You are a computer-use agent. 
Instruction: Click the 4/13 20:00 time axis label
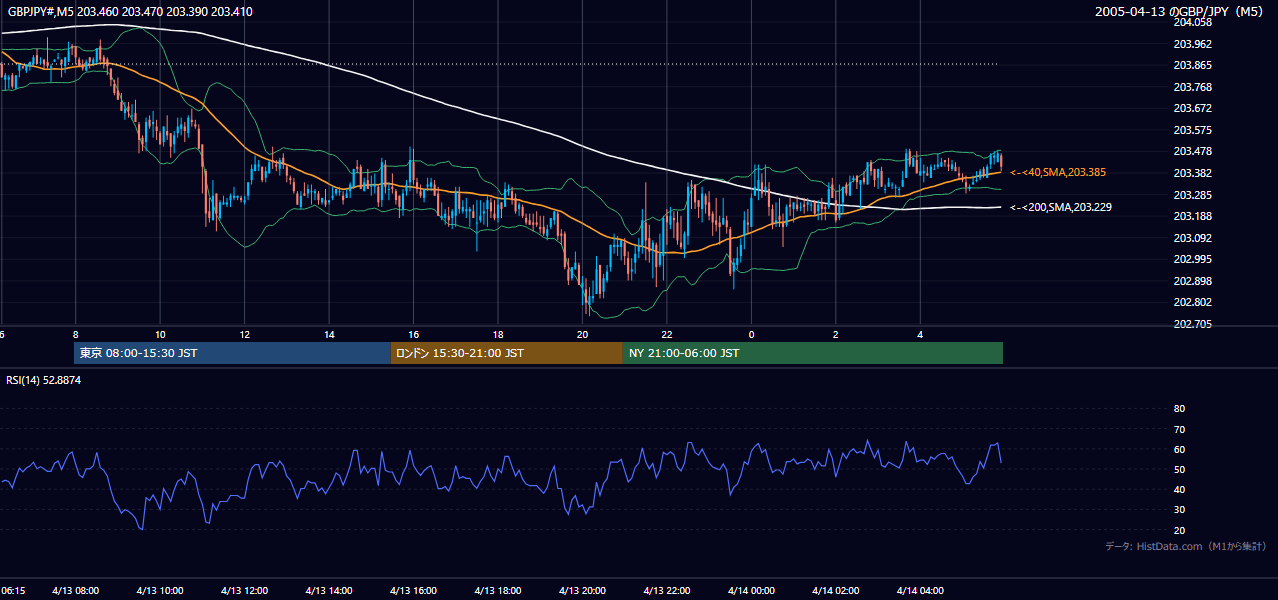coord(582,591)
